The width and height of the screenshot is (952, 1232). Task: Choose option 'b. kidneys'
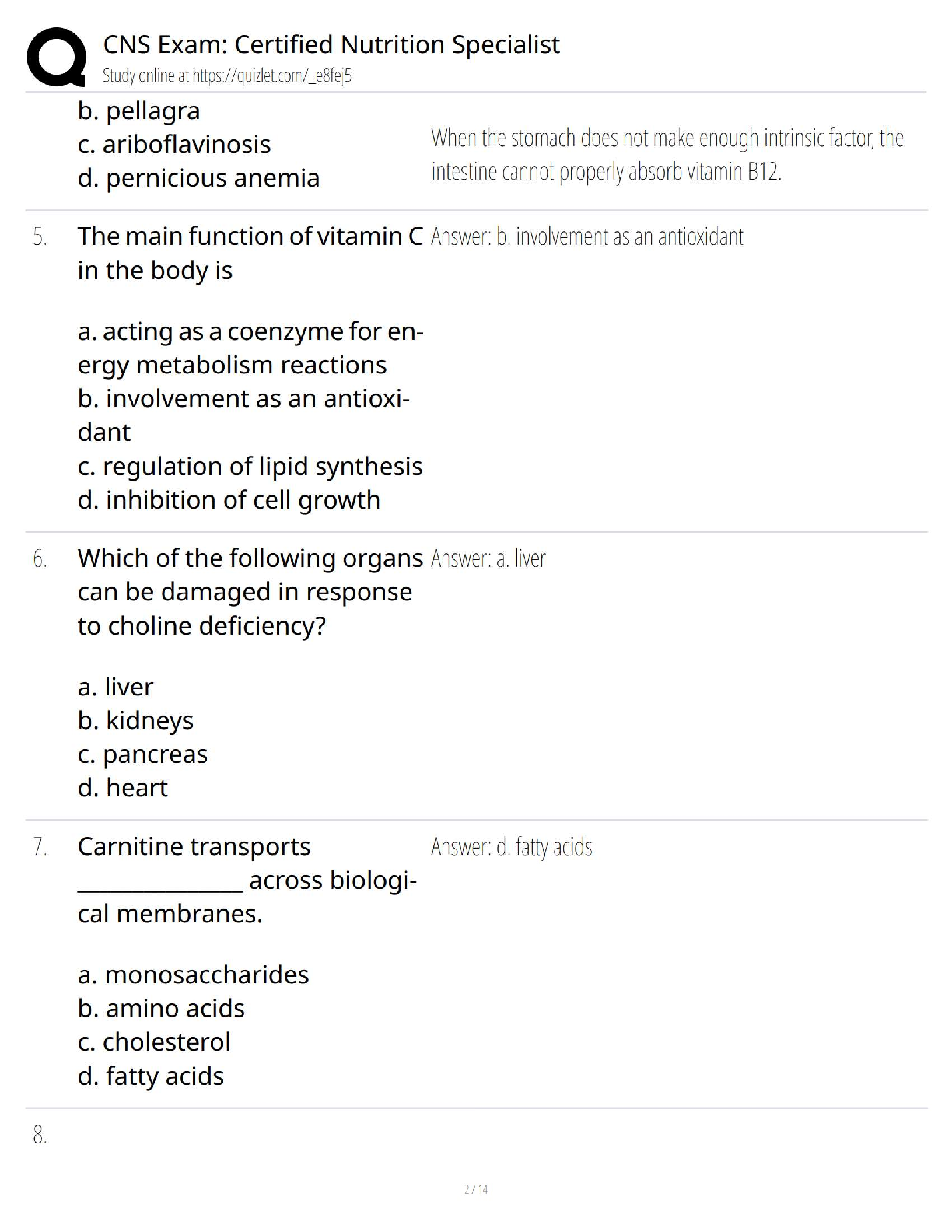tap(136, 721)
